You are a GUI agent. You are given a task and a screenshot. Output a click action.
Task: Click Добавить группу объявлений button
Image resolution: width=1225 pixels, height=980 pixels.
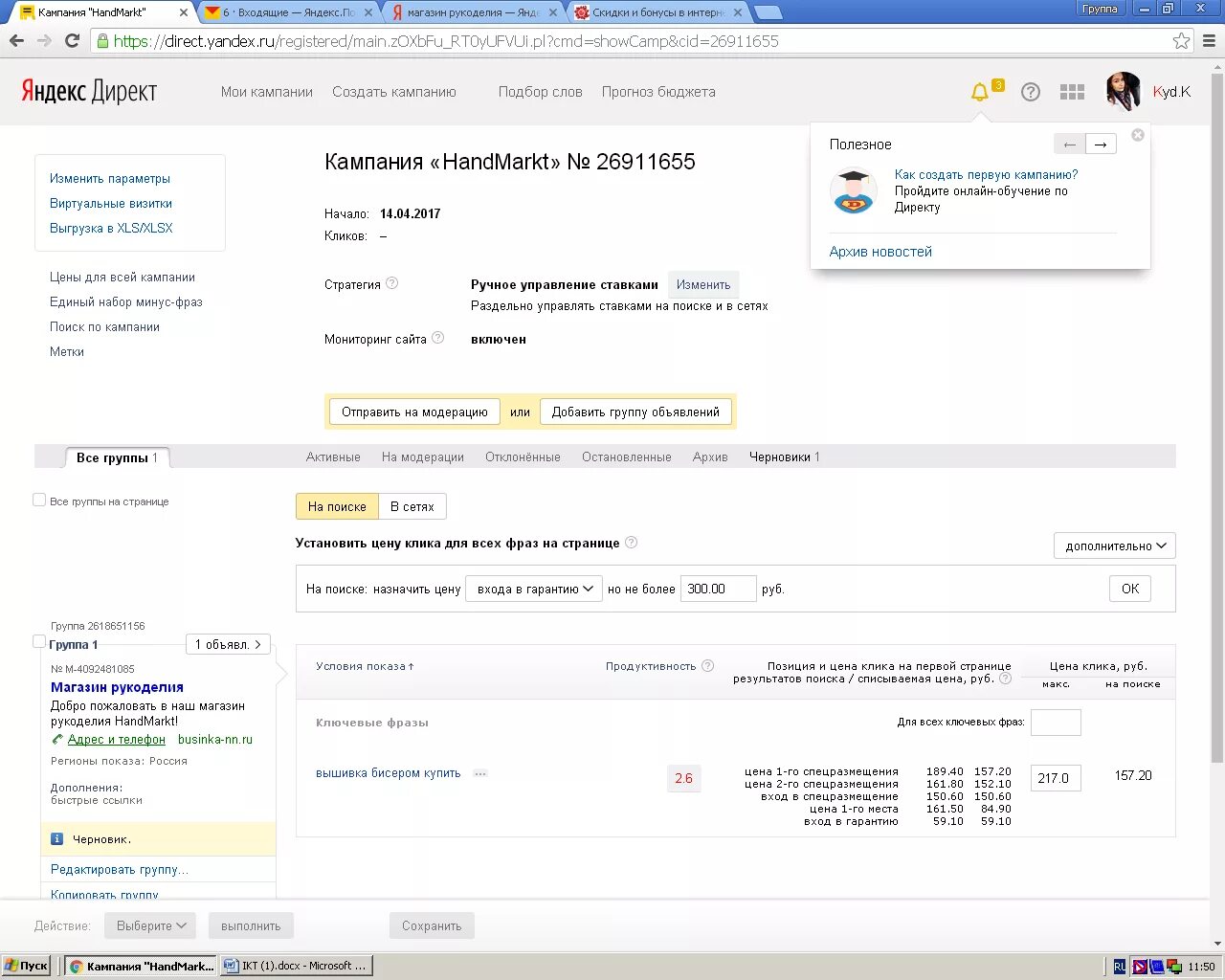pos(635,412)
